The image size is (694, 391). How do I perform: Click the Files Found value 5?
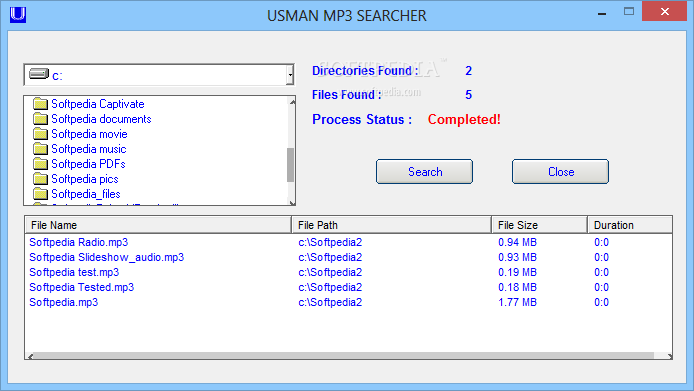[x=469, y=95]
